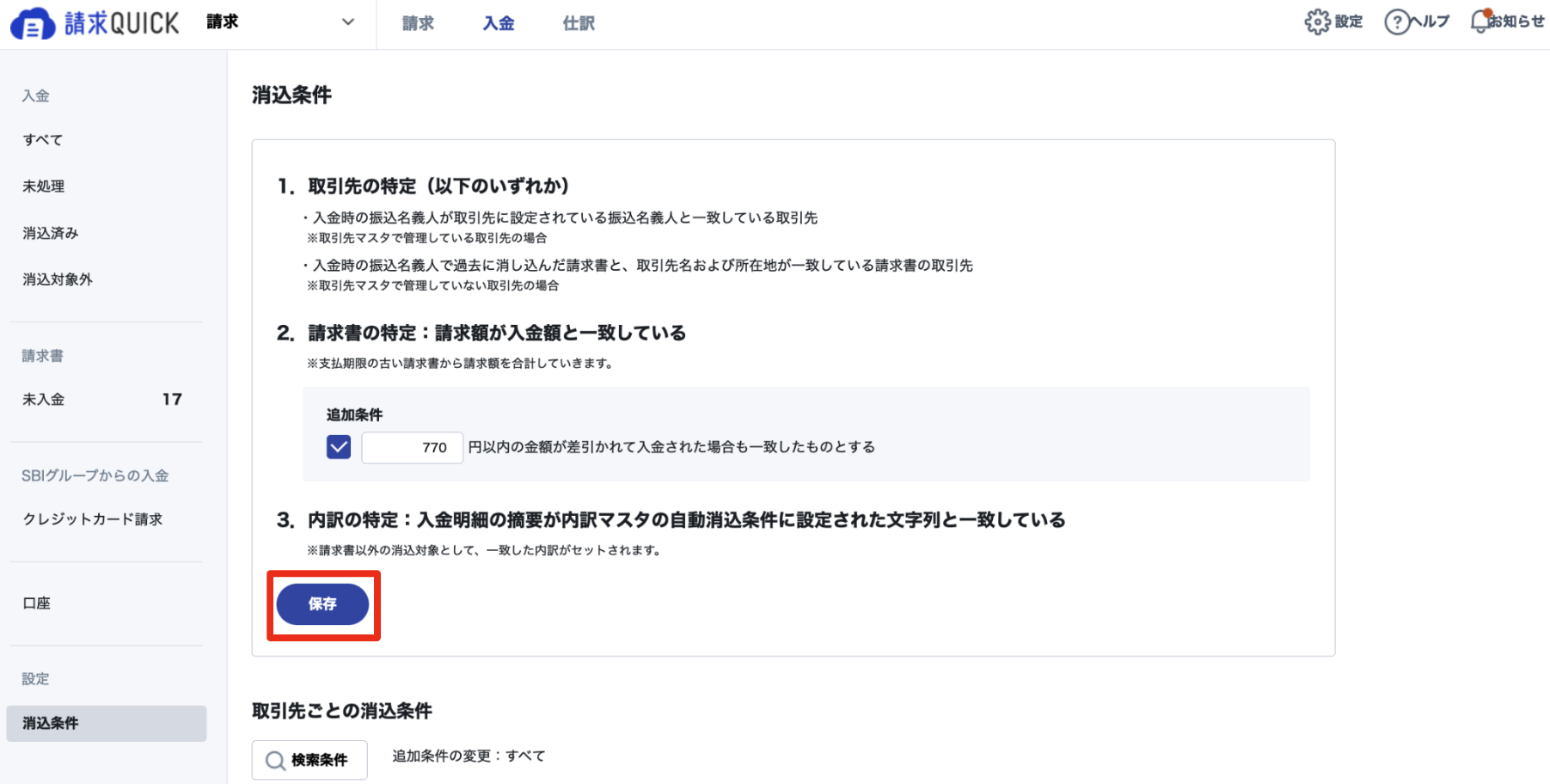This screenshot has width=1550, height=784.
Task: Open help via question mark icon
Action: (x=1396, y=22)
